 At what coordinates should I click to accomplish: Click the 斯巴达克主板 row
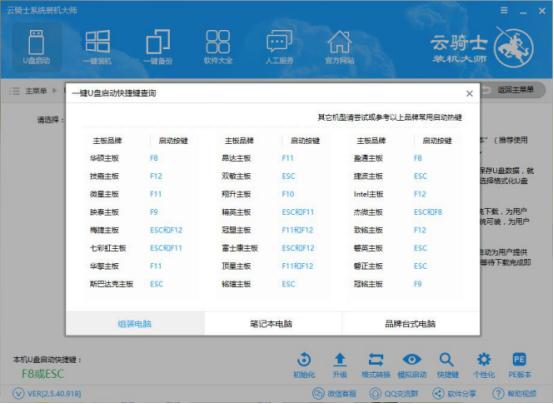(140, 284)
